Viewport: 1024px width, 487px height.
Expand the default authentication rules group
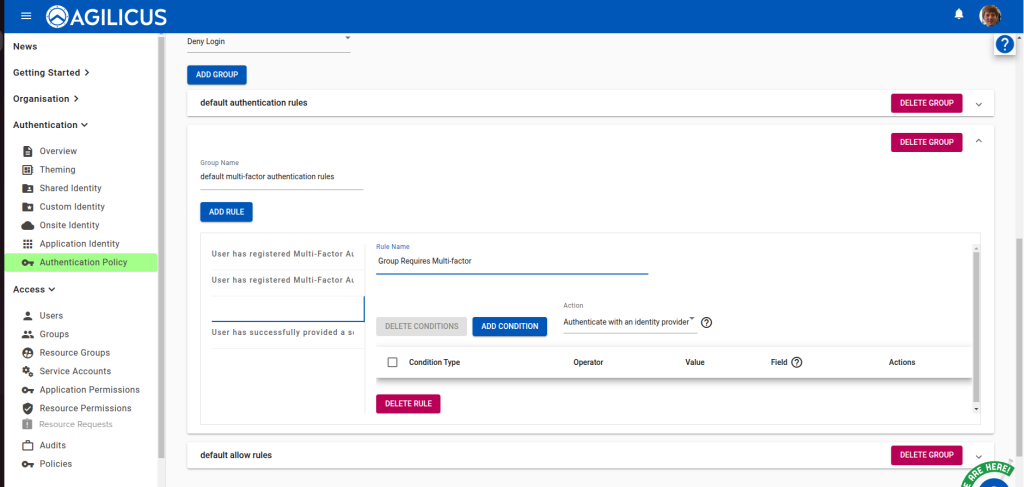979,103
